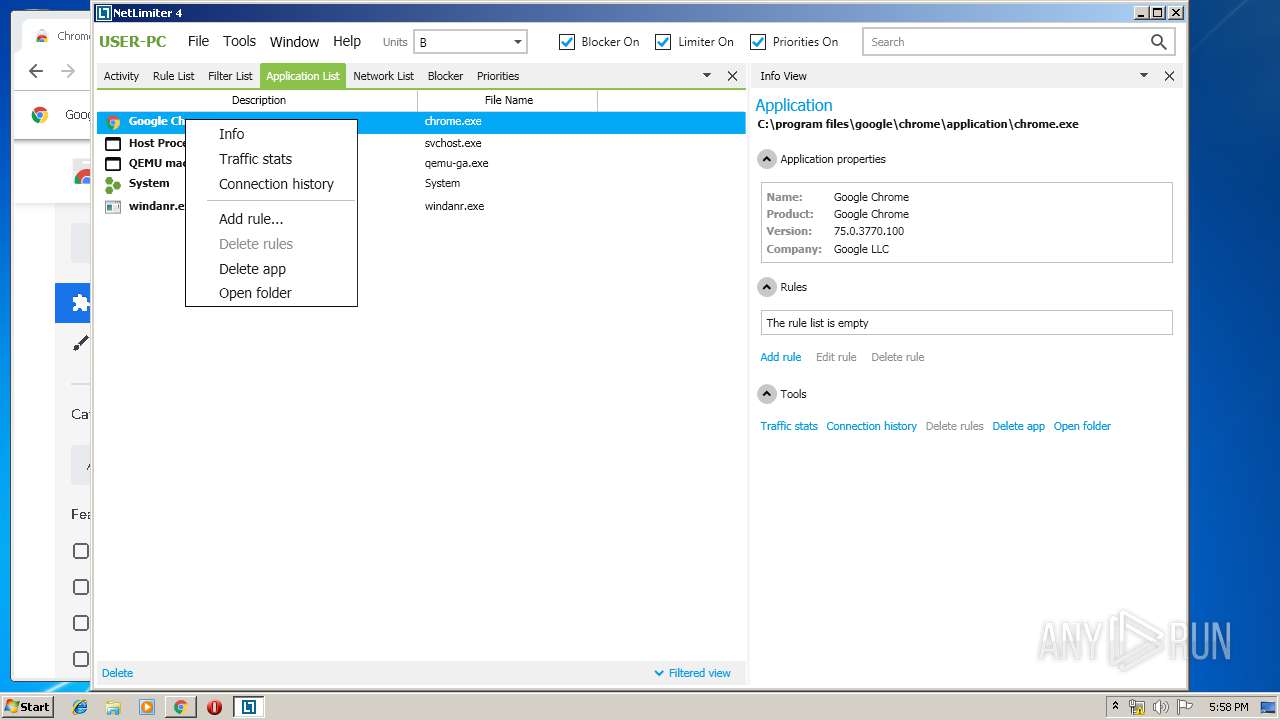Click the Google Chrome app icon in list
The width and height of the screenshot is (1280, 720).
[113, 122]
